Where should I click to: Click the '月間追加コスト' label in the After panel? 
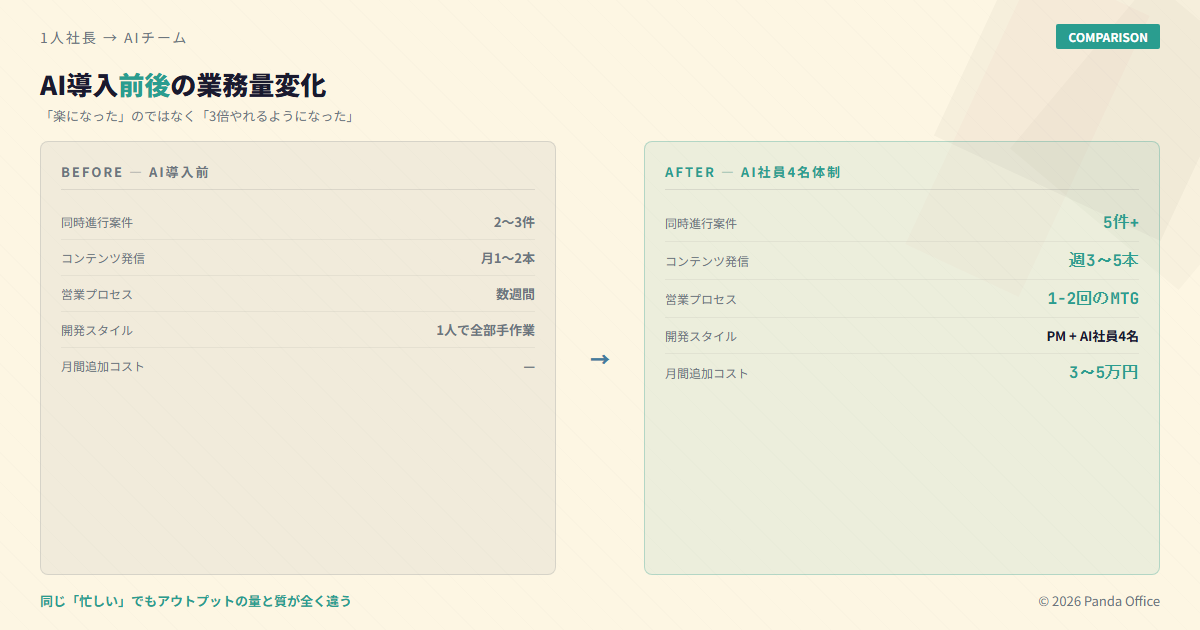point(706,374)
